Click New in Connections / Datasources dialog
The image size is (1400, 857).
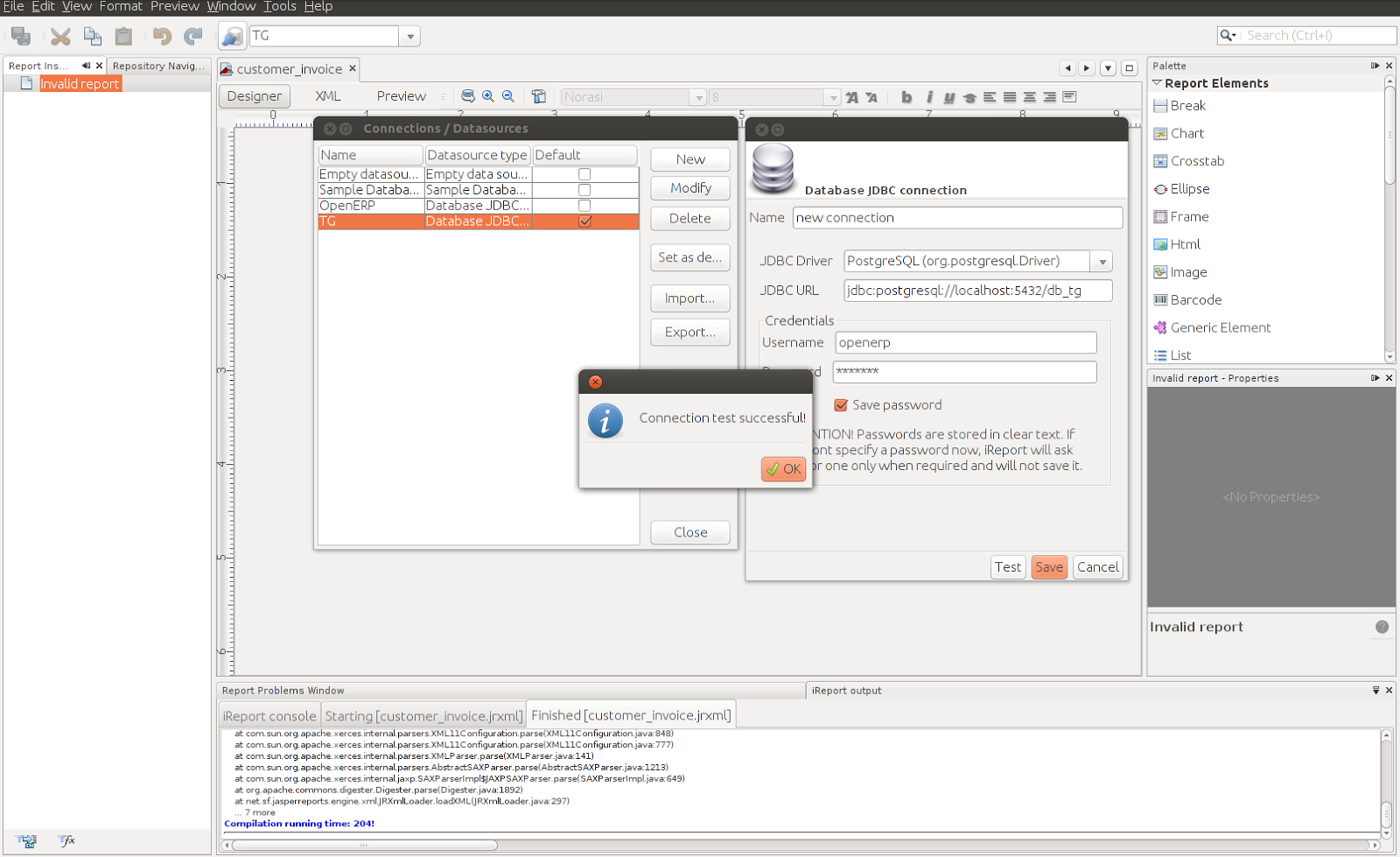[x=690, y=159]
